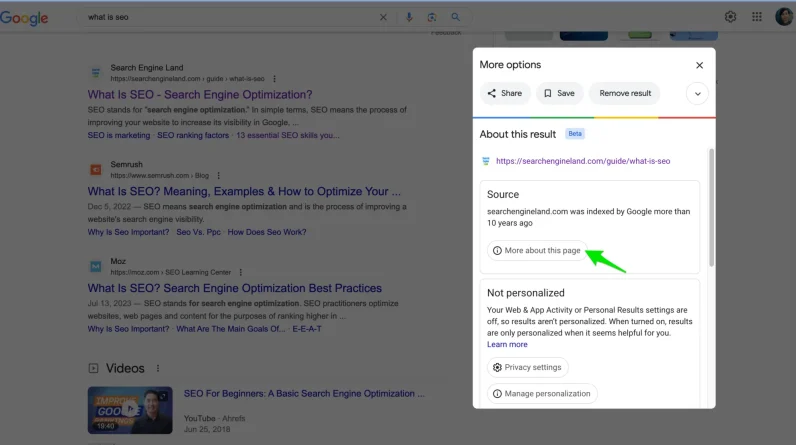Screen dimensions: 796x445
Task: Share this result
Action: click(505, 93)
